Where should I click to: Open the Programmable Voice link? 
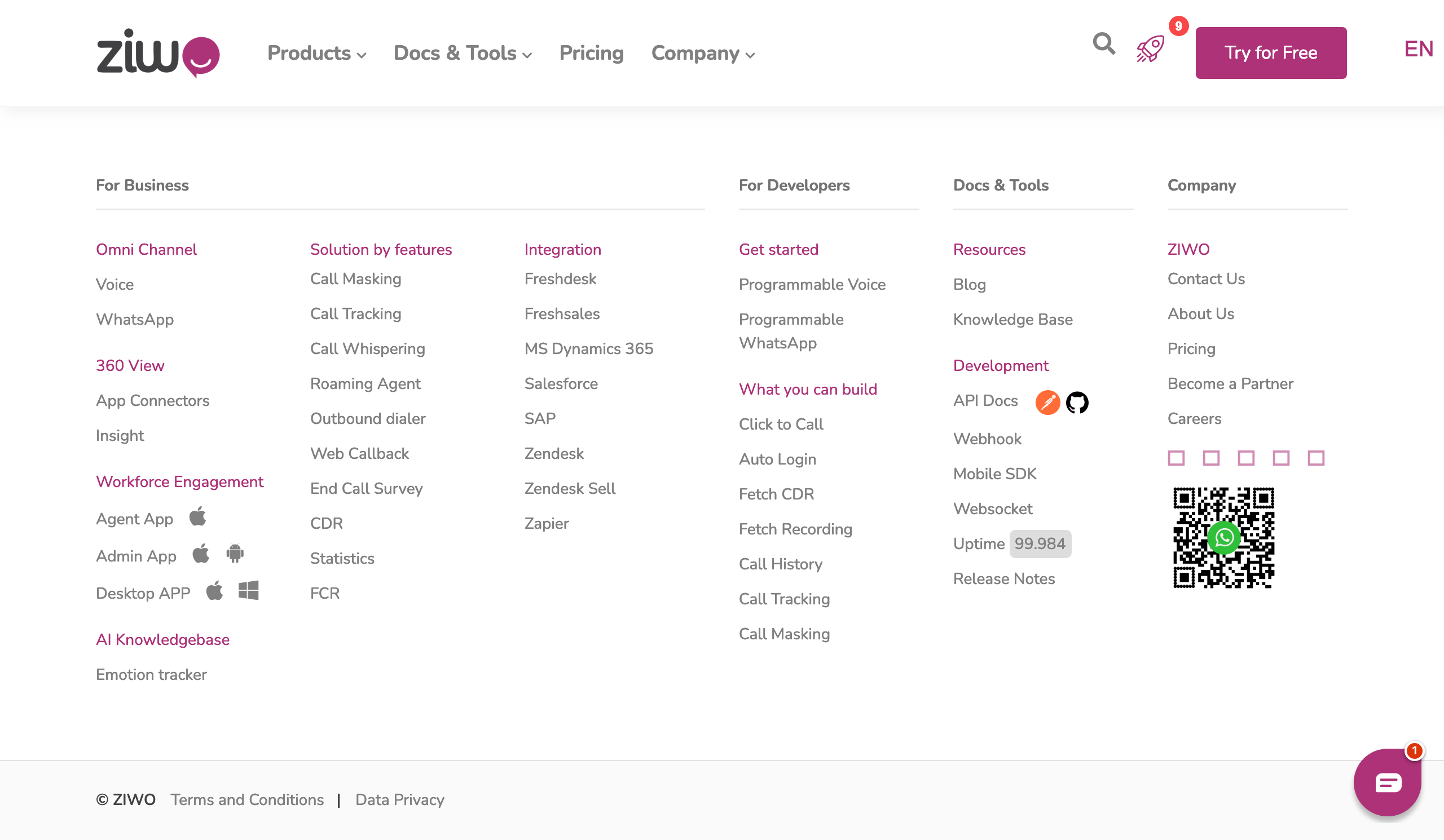pos(812,285)
